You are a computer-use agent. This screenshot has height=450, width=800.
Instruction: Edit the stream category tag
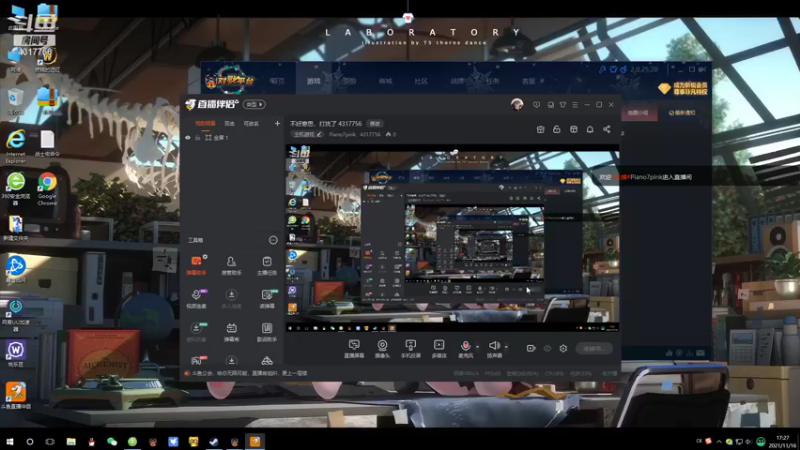point(307,135)
